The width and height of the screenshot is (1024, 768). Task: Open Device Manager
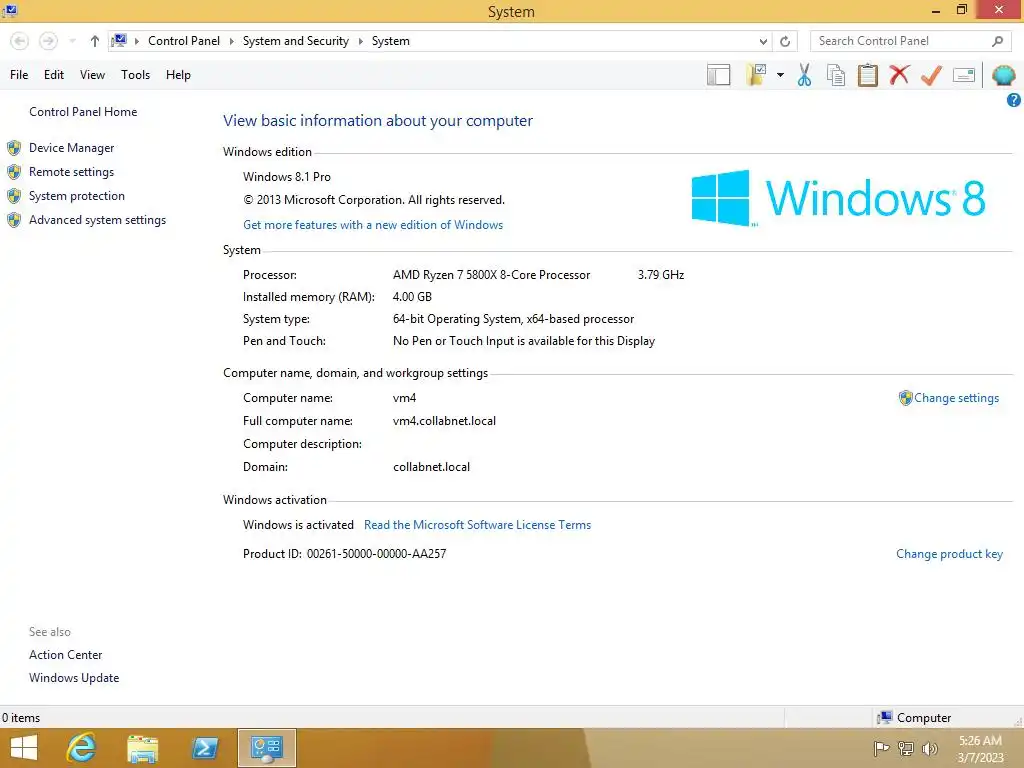[x=71, y=148]
